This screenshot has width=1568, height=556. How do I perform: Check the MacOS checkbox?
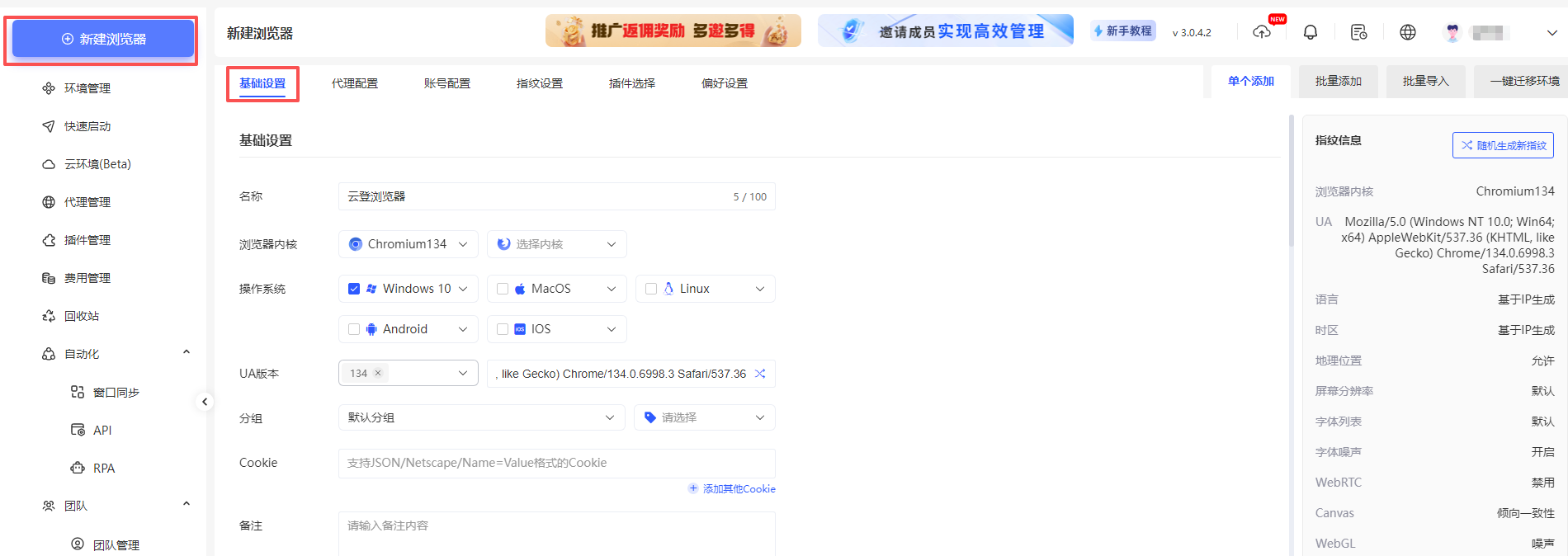pyautogui.click(x=503, y=289)
